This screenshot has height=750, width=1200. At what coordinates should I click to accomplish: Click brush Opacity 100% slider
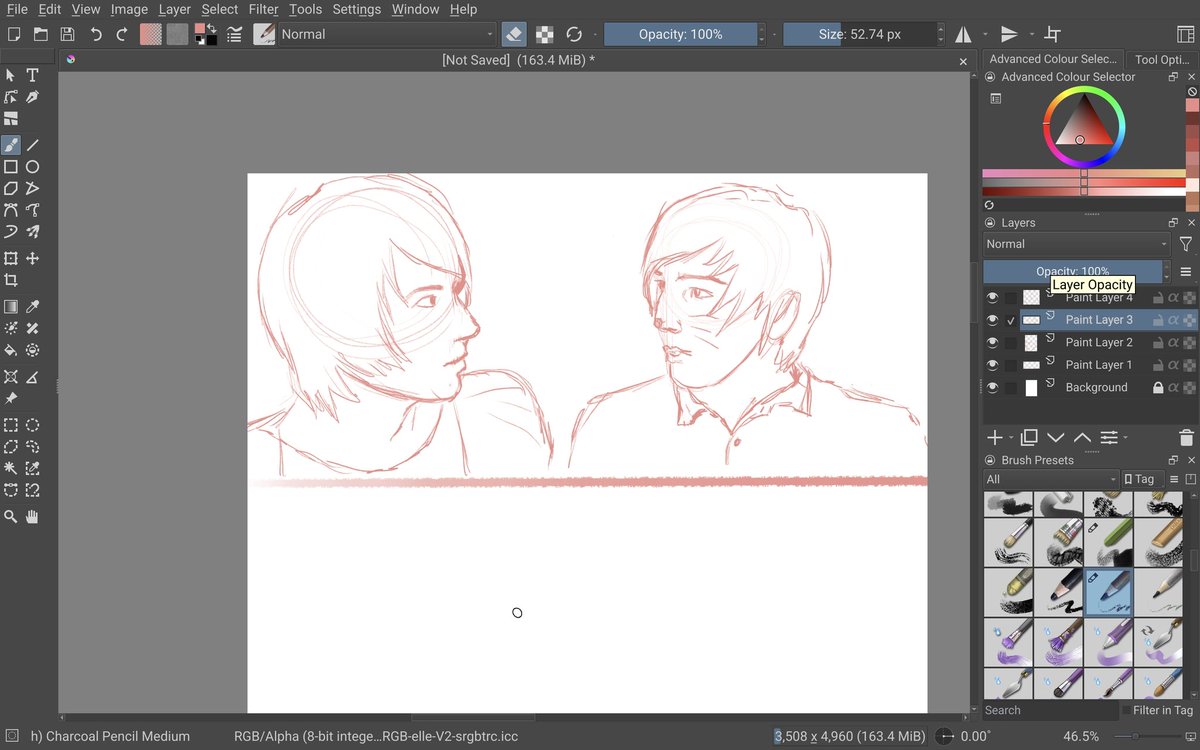pyautogui.click(x=680, y=34)
